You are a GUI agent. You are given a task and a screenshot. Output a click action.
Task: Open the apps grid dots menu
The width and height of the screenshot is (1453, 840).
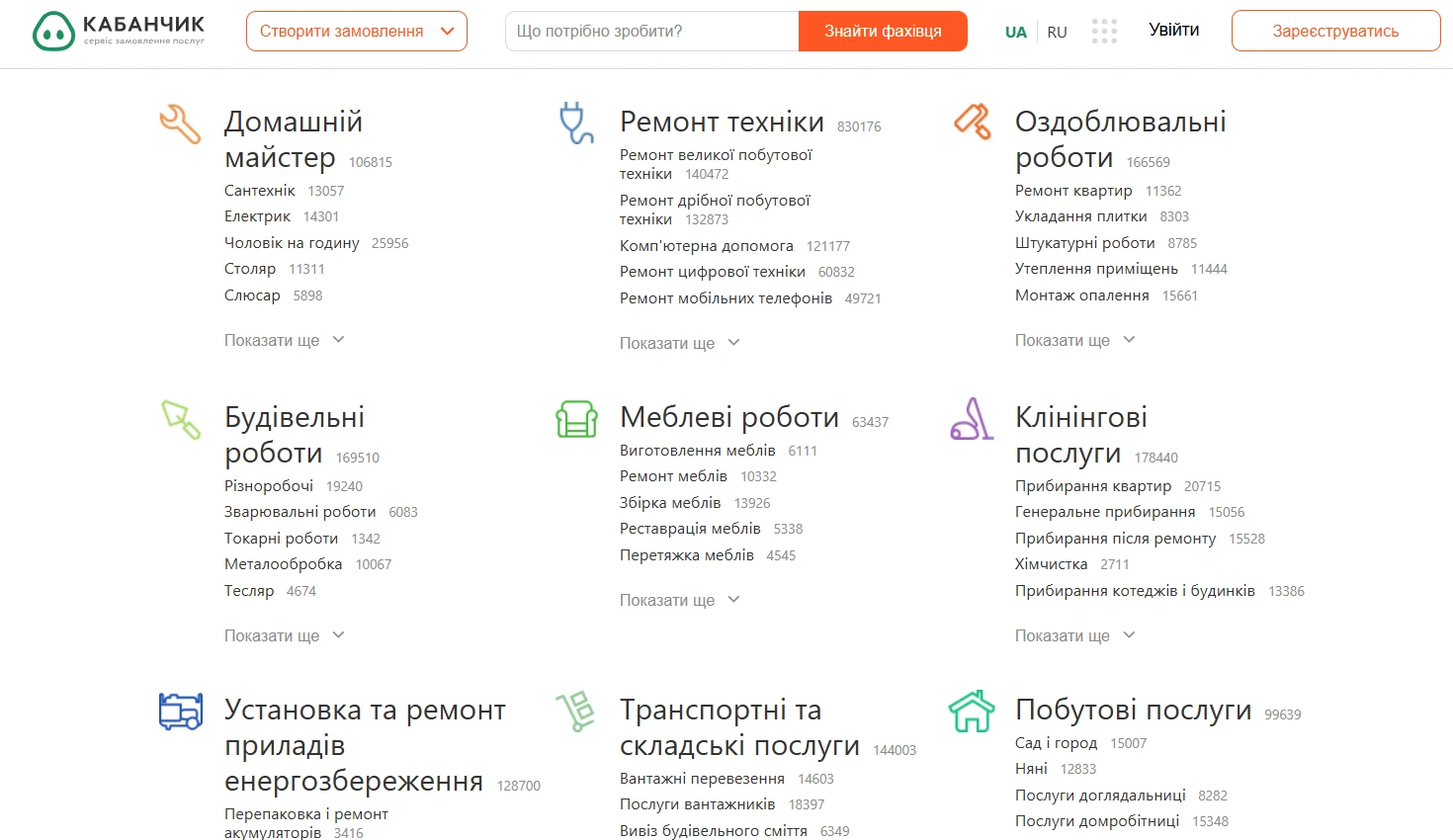(1104, 32)
